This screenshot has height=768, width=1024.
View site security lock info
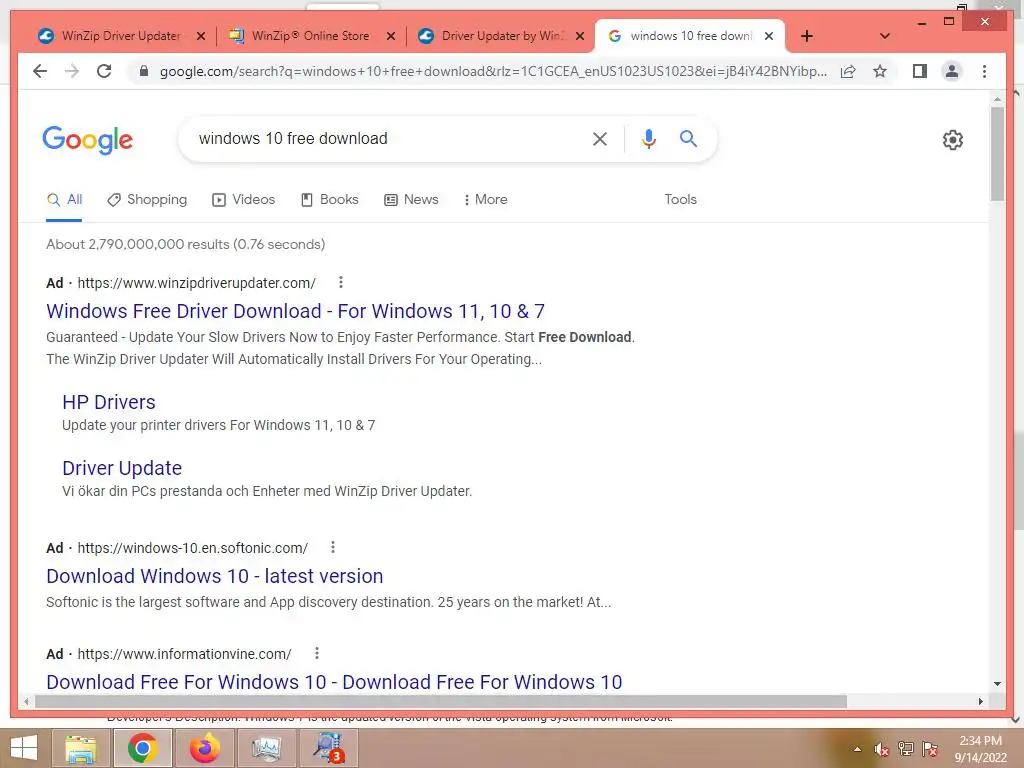pyautogui.click(x=144, y=71)
